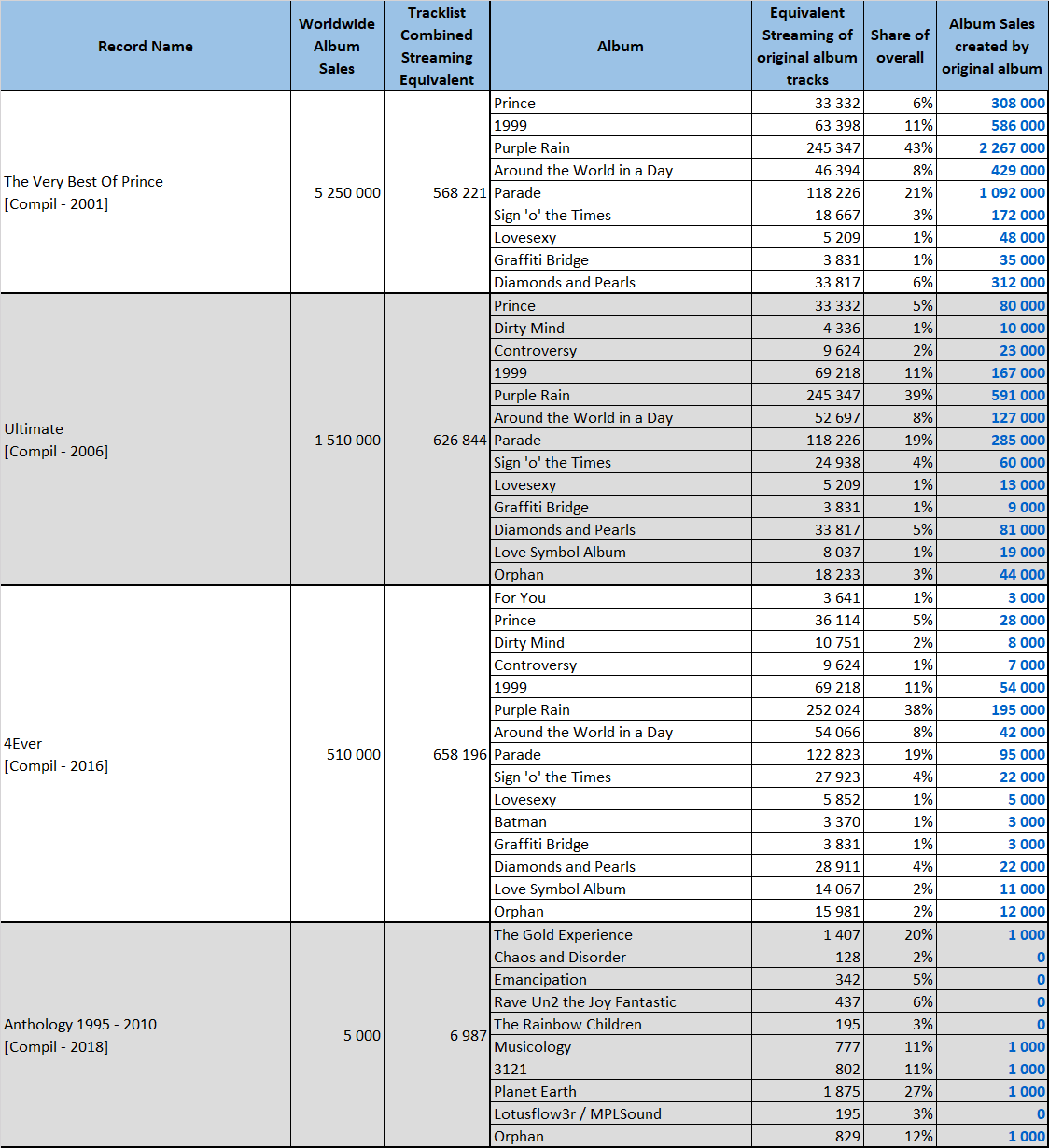Click the 'Share of overall' header cell
This screenshot has width=1049, height=1148.
tap(900, 46)
